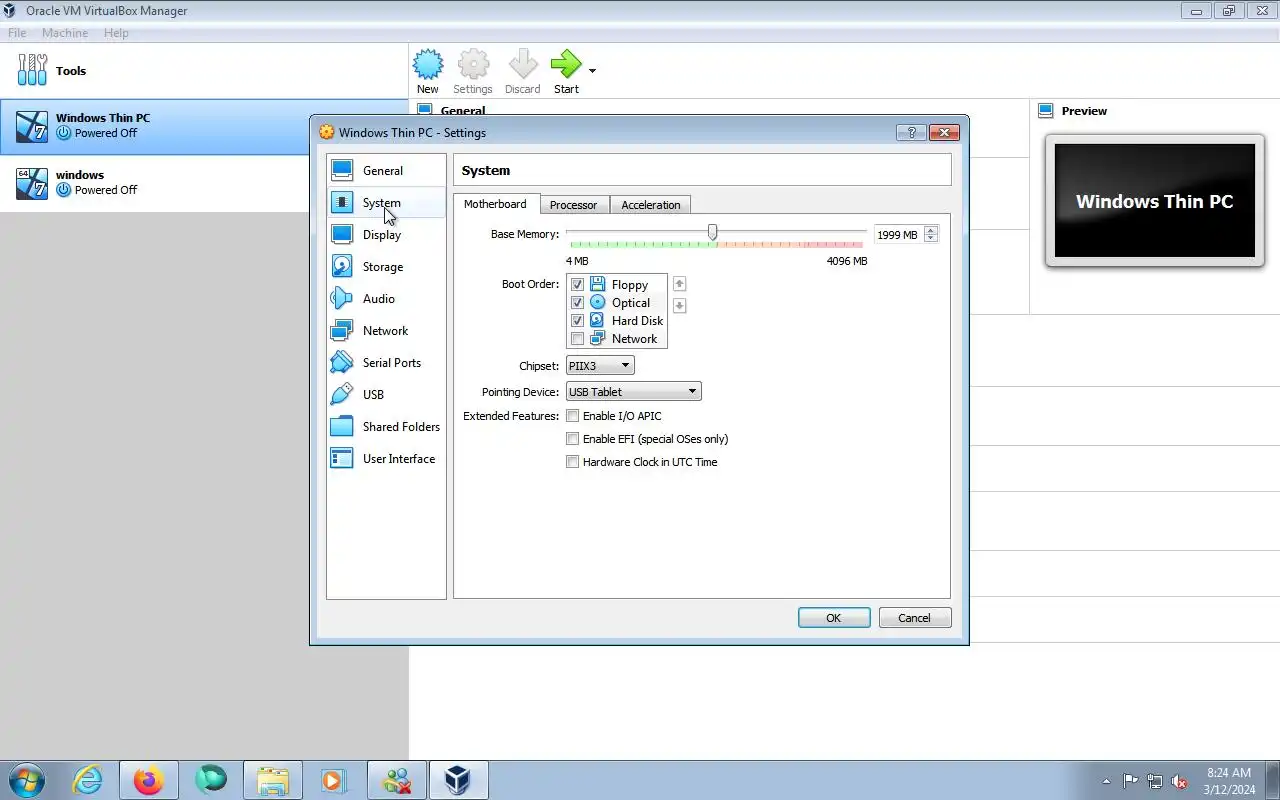Open Pointing Device USB Tablet dropdown
1280x800 pixels.
(634, 392)
